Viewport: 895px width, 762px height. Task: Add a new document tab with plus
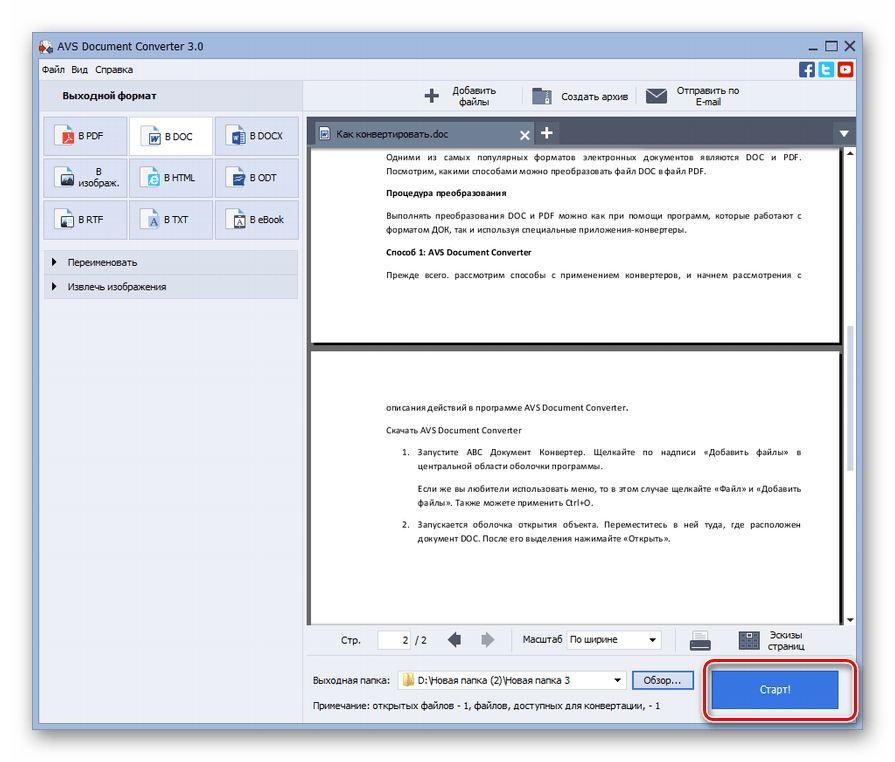pyautogui.click(x=546, y=133)
